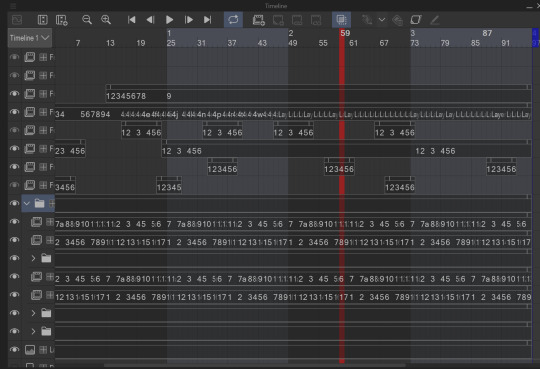Viewport: 540px width, 369px height.
Task: Collapse the expanded folder in the layer list
Action: pyautogui.click(x=27, y=203)
